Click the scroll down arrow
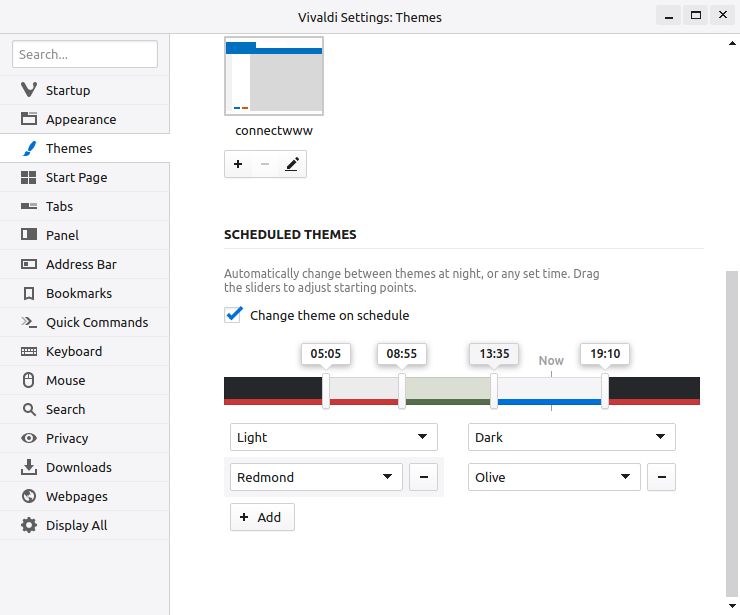The image size is (740, 615). [732, 606]
